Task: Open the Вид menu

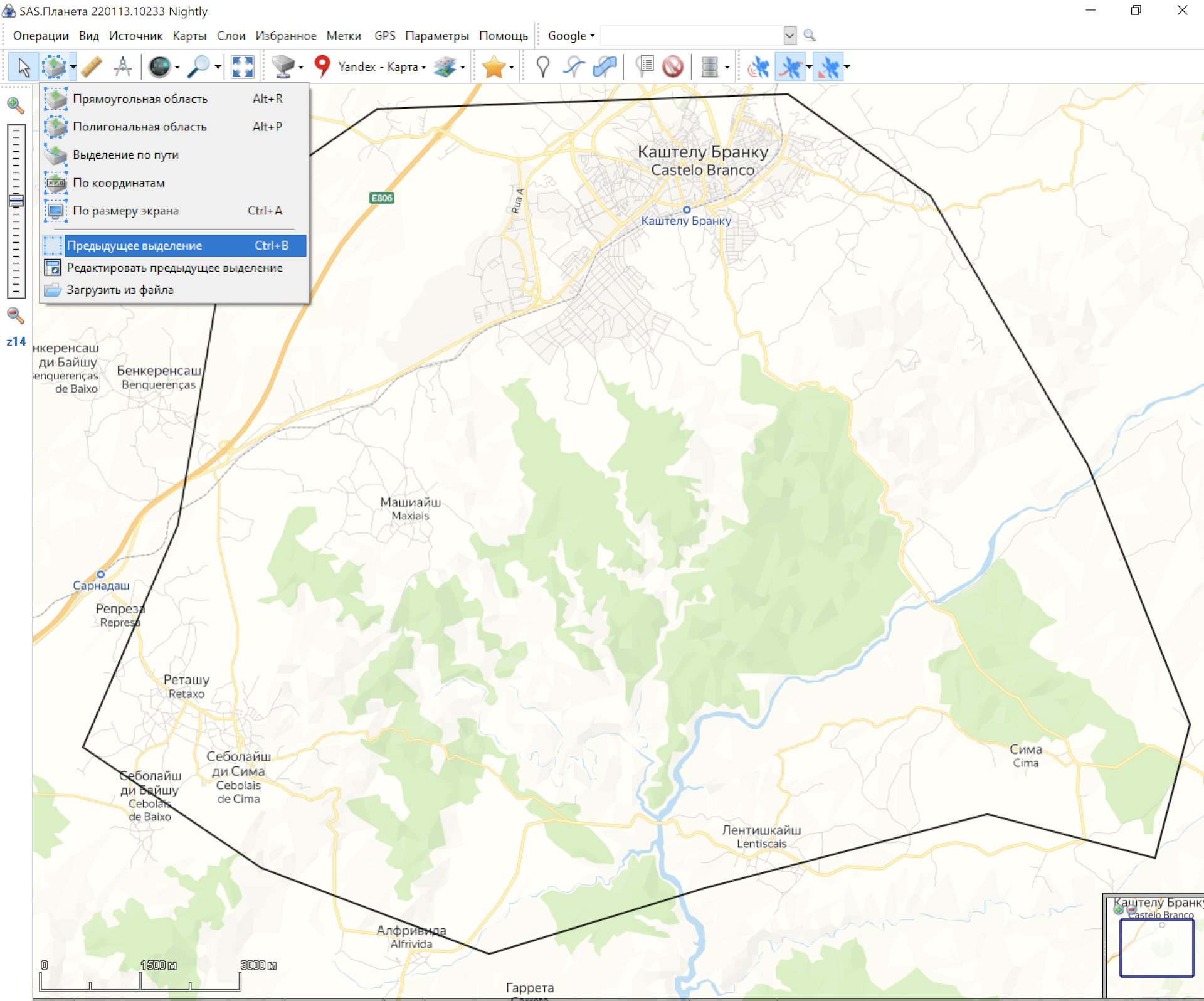Action: (x=88, y=36)
